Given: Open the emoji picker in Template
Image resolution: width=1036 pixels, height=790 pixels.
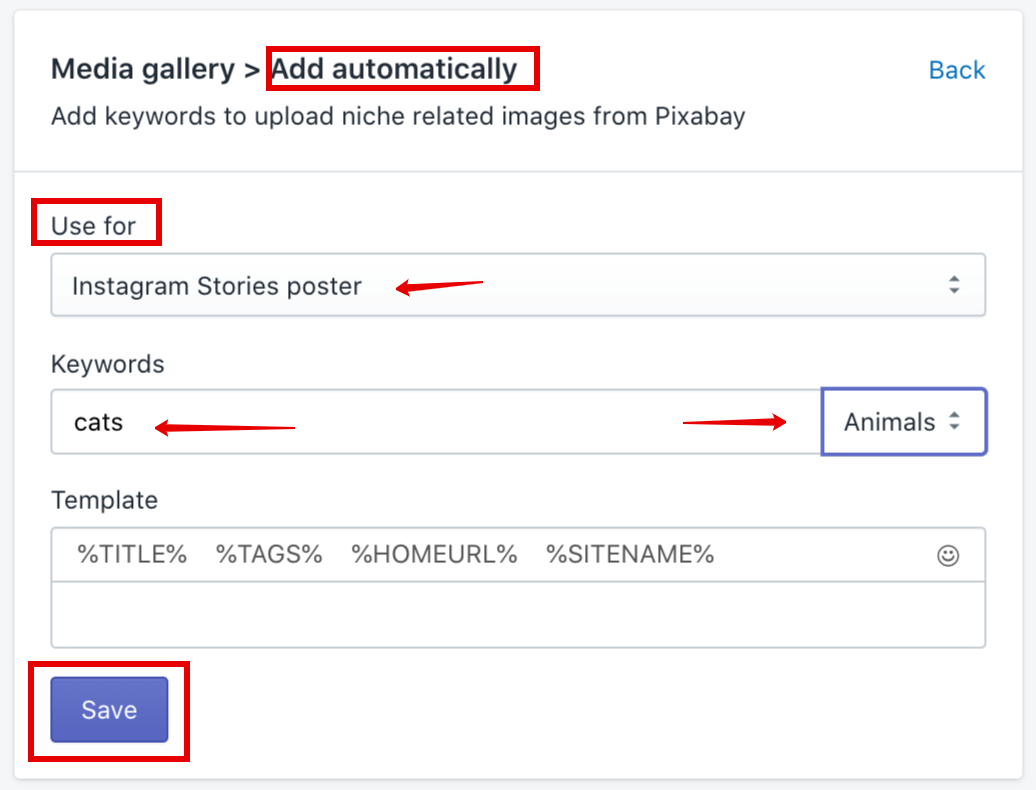Looking at the screenshot, I should [947, 556].
